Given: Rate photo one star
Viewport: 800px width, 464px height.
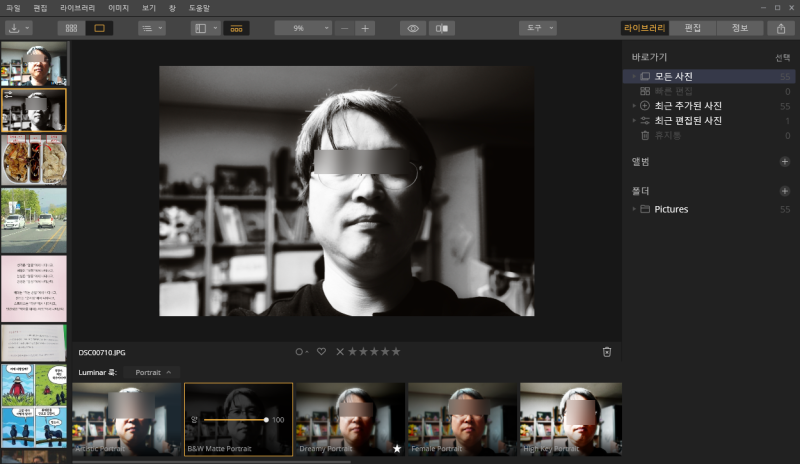Looking at the screenshot, I should coord(352,352).
